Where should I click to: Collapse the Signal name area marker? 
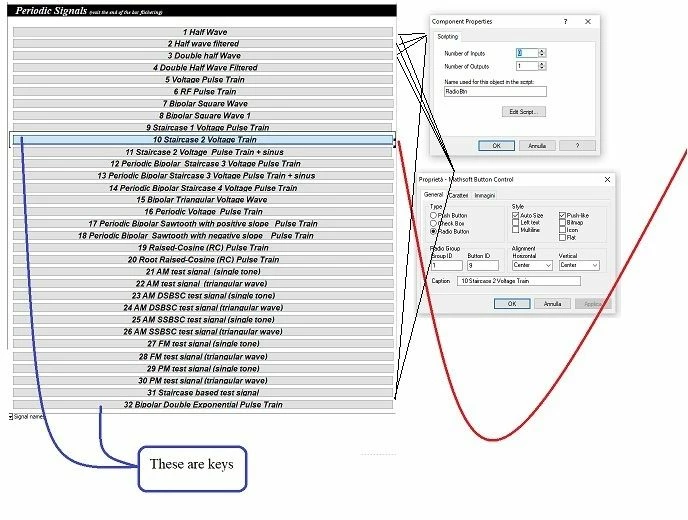coord(11,416)
